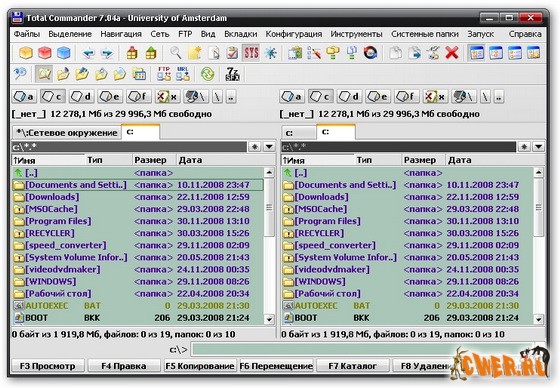Click the red SYS toolbar icon
The image size is (560, 388).
[251, 53]
